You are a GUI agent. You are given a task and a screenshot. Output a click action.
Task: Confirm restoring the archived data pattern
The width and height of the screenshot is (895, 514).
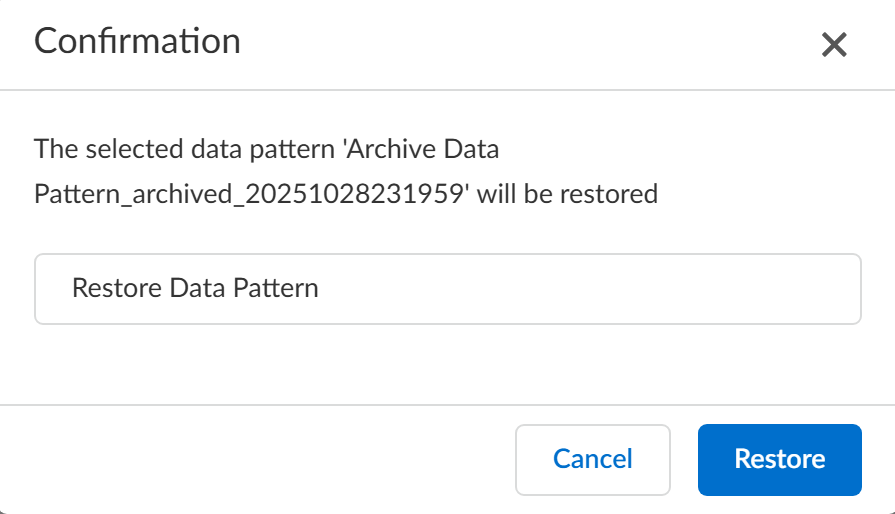(779, 460)
